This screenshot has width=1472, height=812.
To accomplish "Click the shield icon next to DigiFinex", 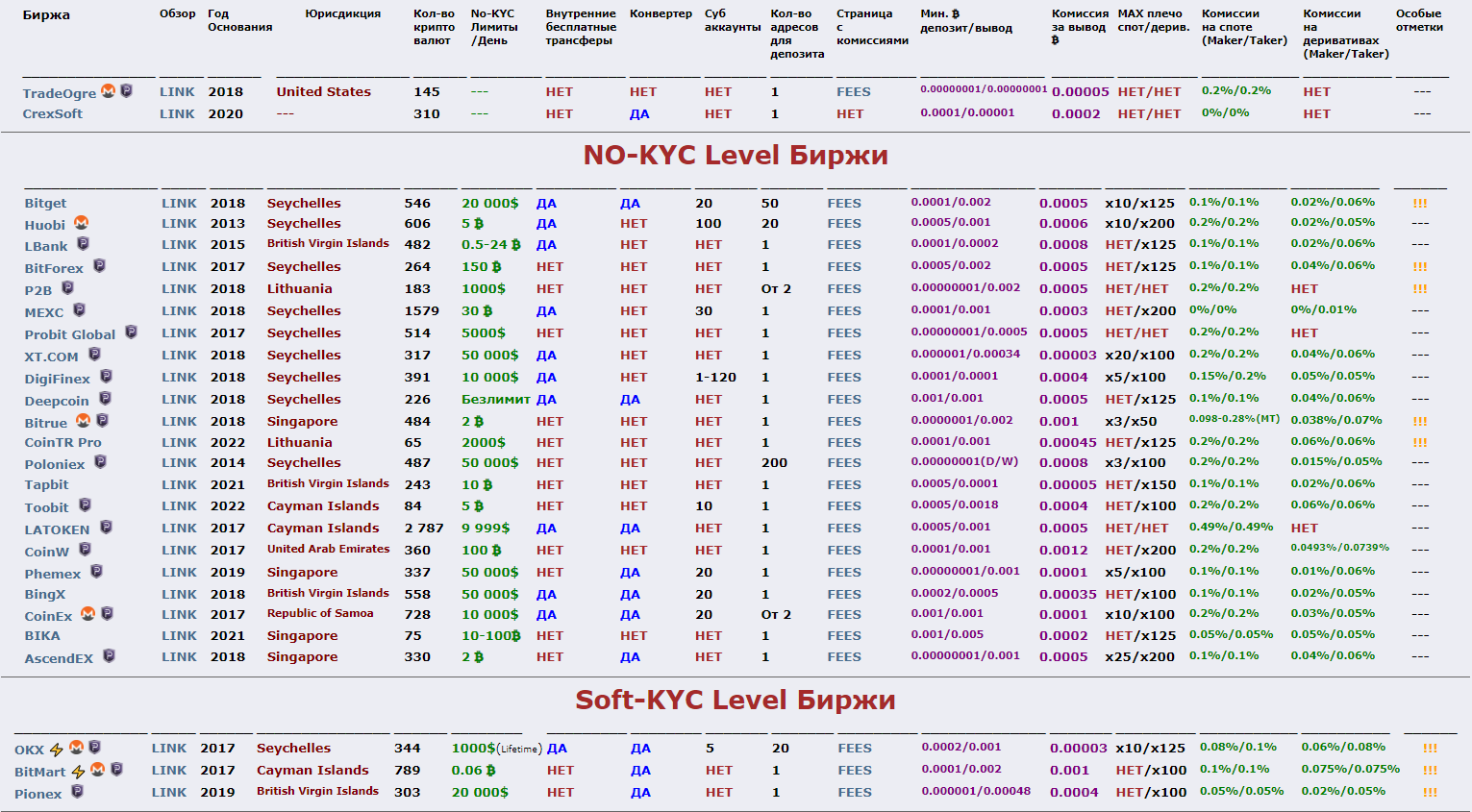I will 106,377.
